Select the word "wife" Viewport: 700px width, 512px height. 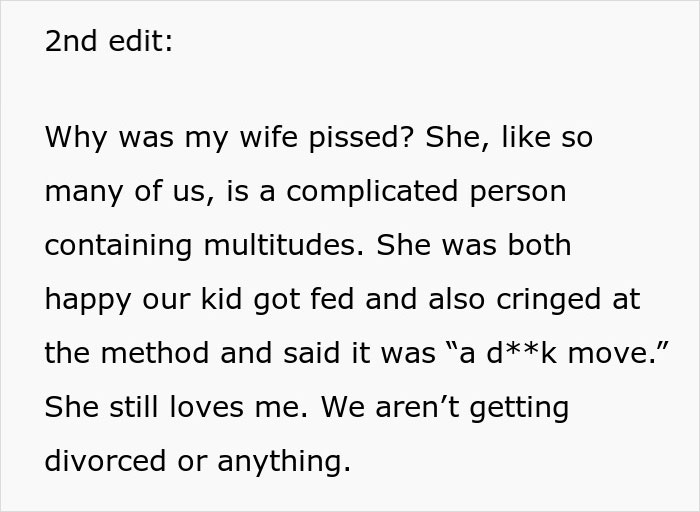(269, 136)
